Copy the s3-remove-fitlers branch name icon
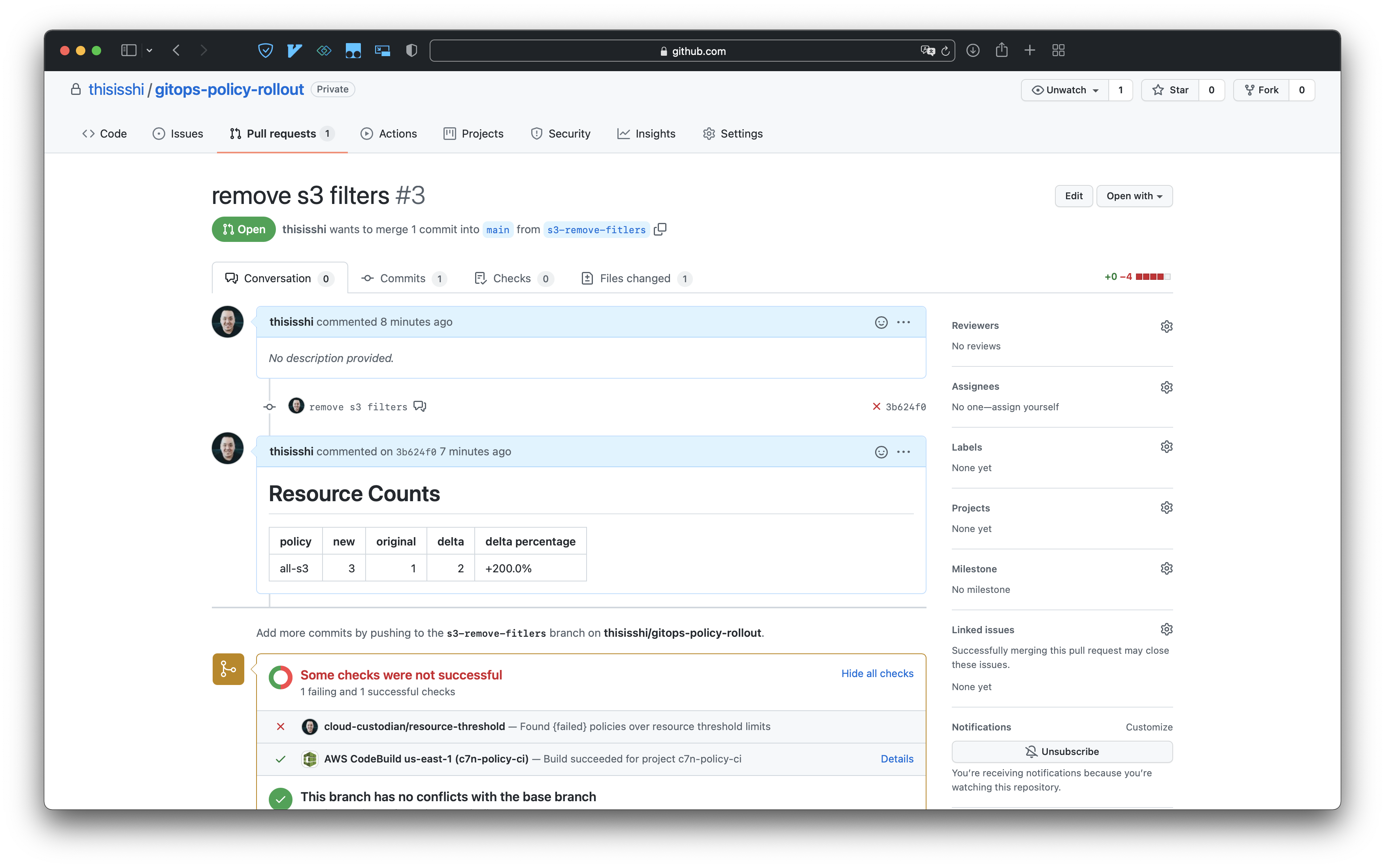Image resolution: width=1385 pixels, height=868 pixels. 660,229
